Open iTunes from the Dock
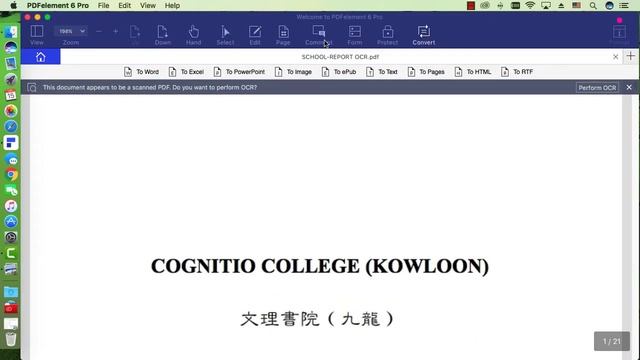 tap(11, 206)
